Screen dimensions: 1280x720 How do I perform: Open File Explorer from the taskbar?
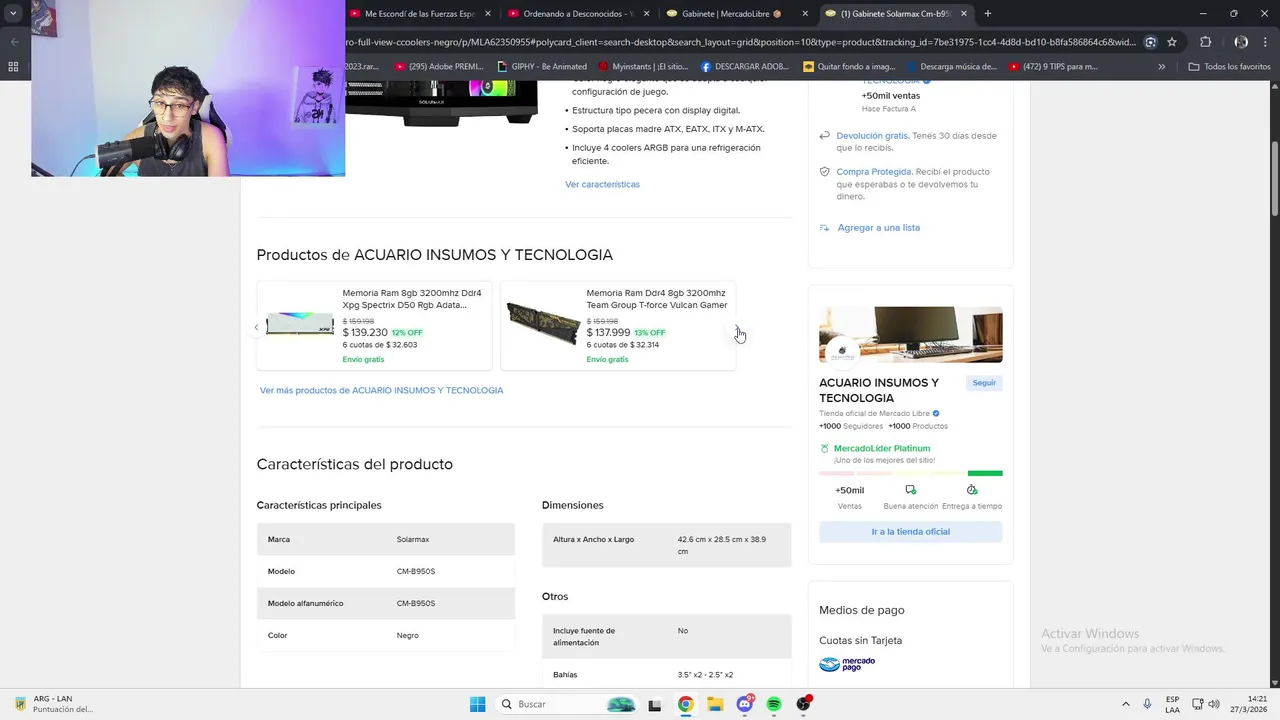coord(715,704)
